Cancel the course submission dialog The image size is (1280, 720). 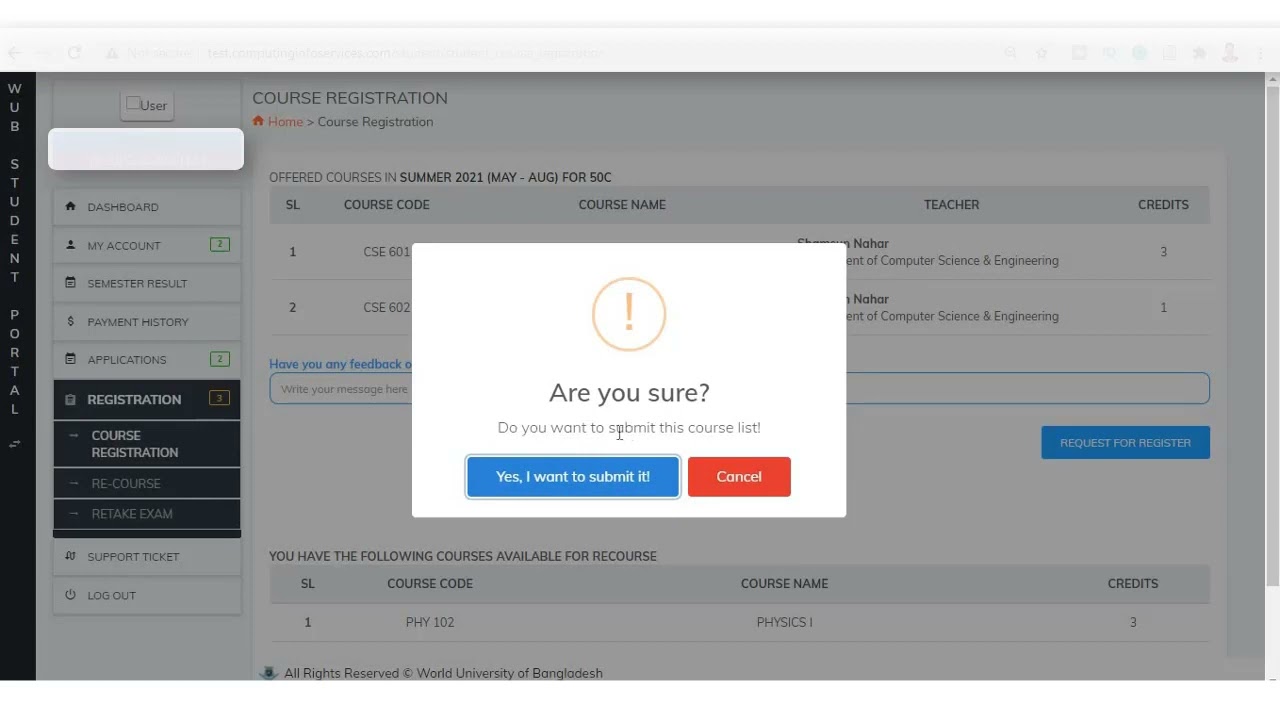click(739, 477)
